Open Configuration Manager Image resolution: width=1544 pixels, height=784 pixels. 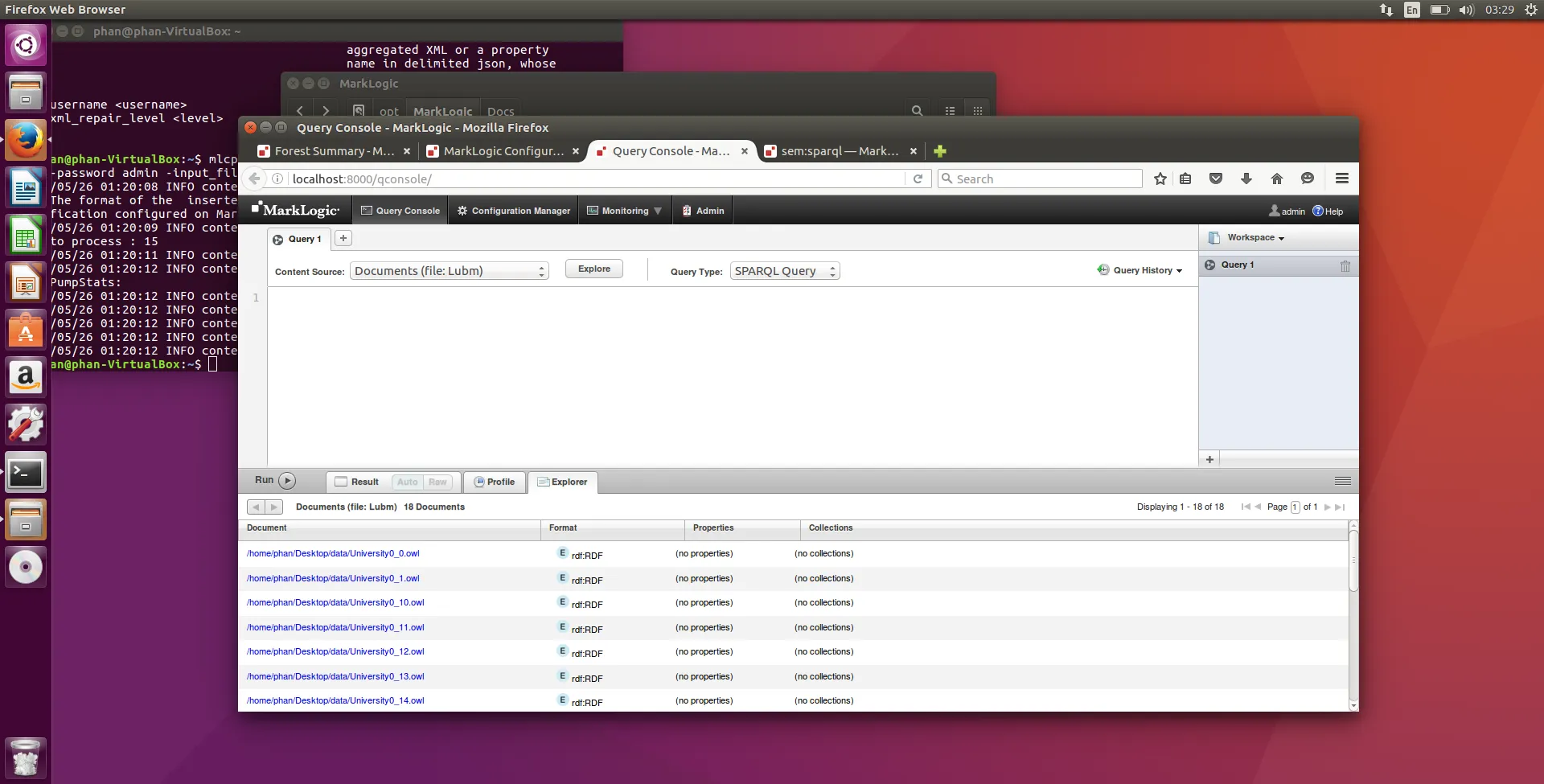(514, 211)
